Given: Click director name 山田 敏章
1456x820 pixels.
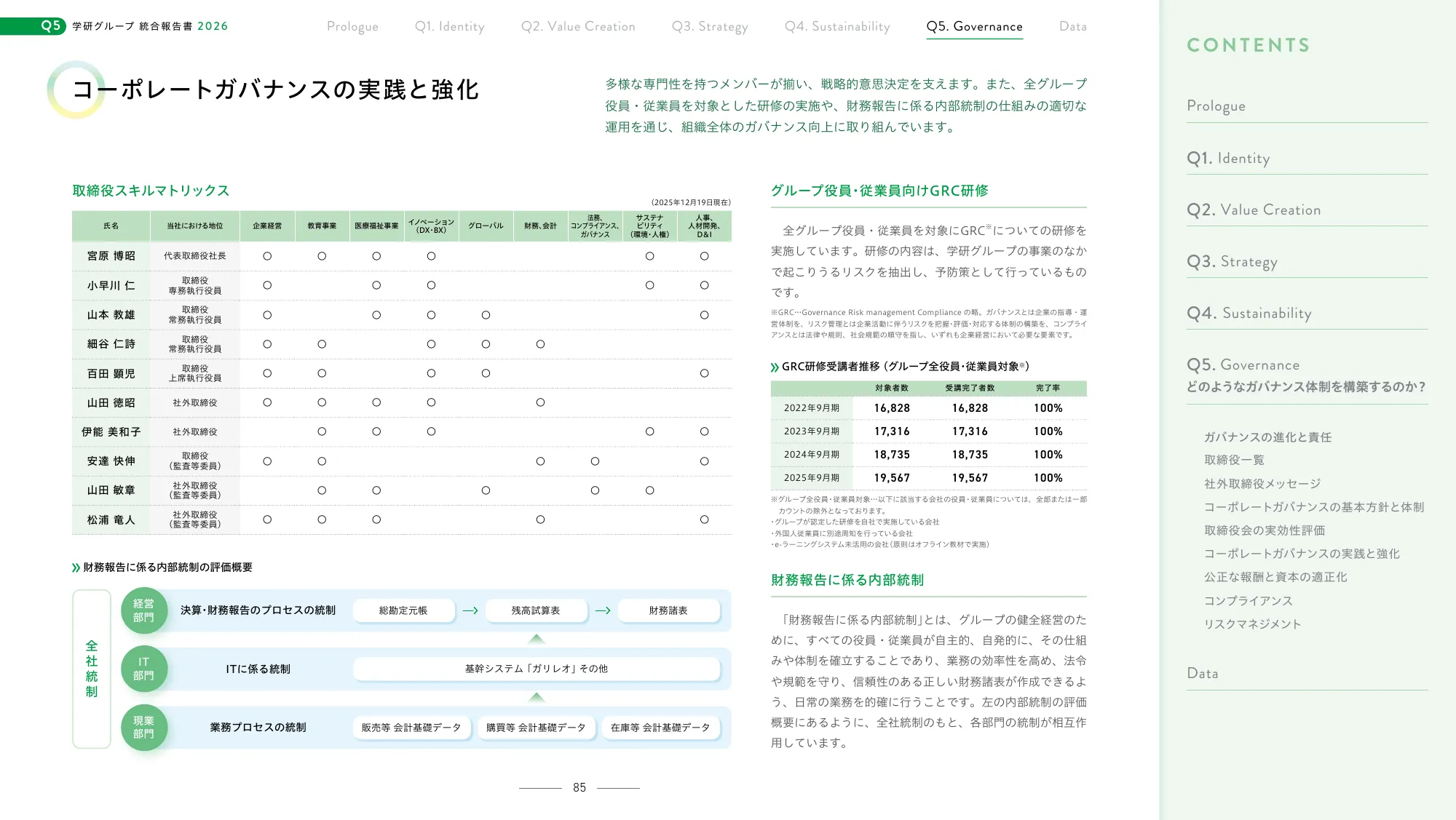Looking at the screenshot, I should [111, 490].
